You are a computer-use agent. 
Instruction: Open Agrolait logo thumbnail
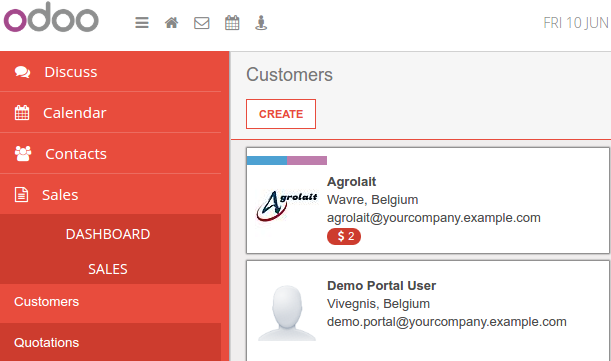point(286,206)
